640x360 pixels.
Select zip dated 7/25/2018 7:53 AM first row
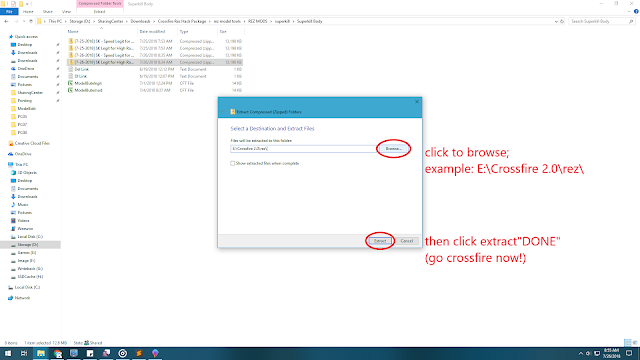(x=155, y=41)
